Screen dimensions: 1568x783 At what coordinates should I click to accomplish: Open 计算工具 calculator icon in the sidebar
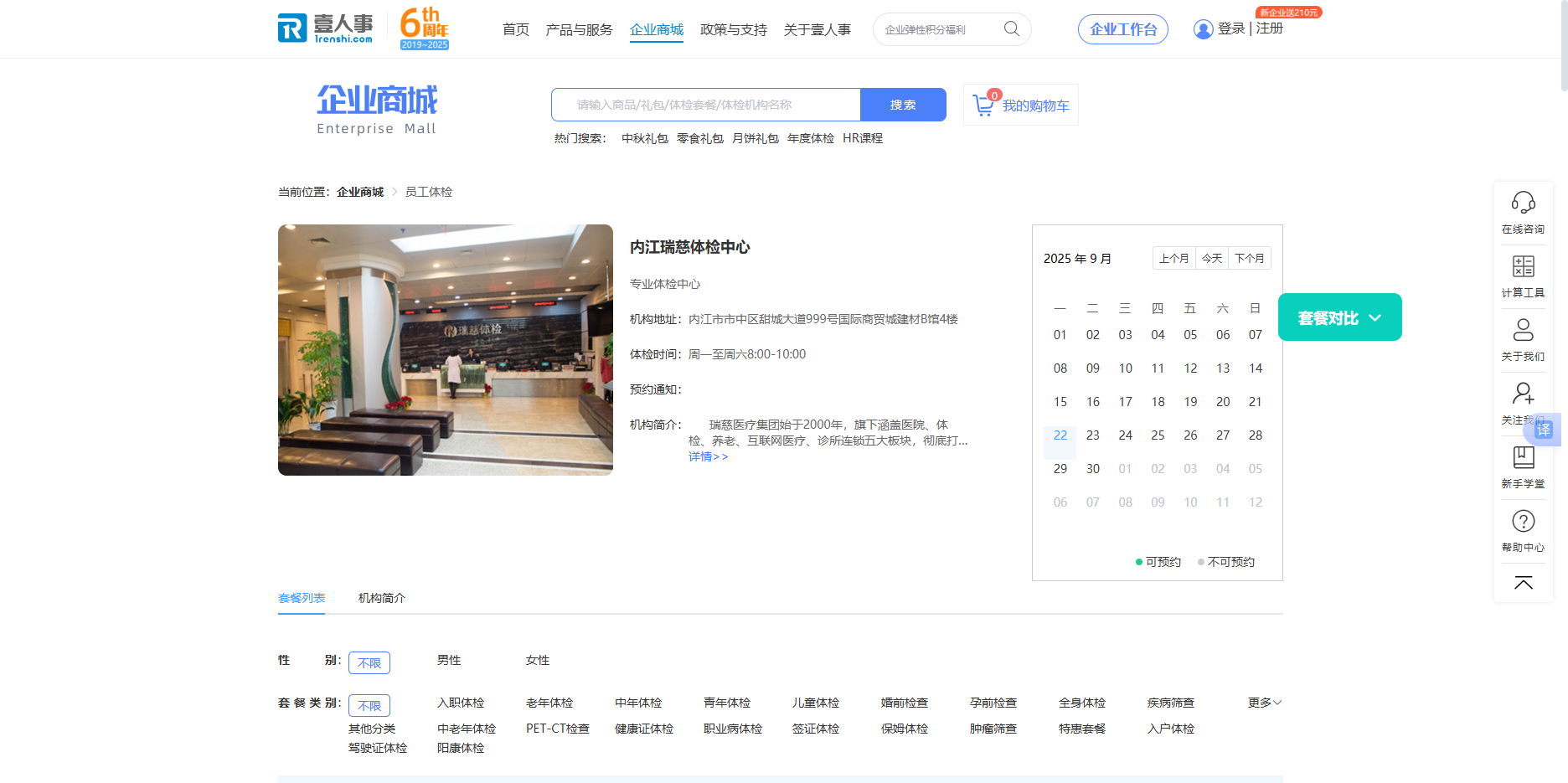[1523, 266]
